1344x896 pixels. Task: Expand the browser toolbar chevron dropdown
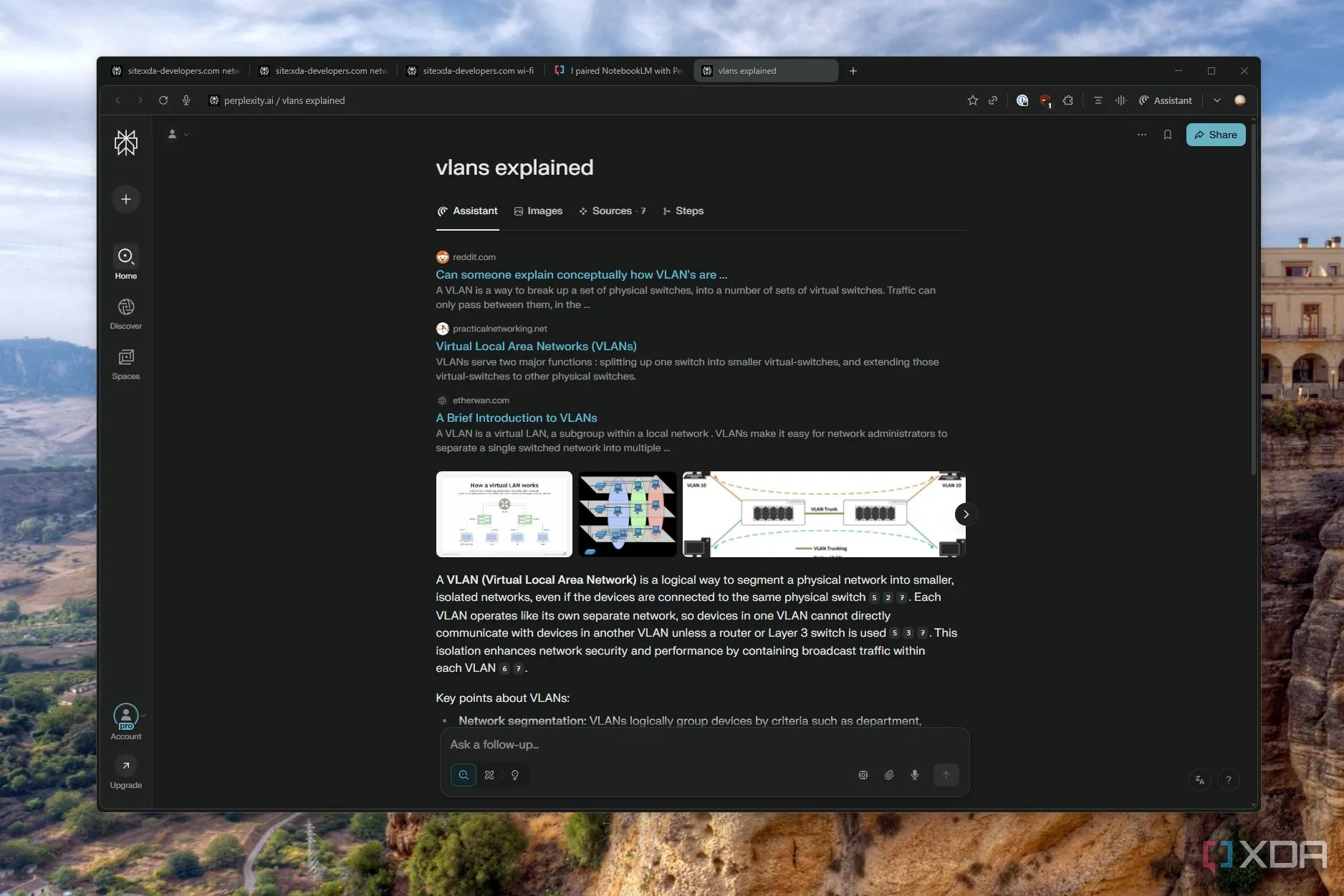[x=1216, y=100]
